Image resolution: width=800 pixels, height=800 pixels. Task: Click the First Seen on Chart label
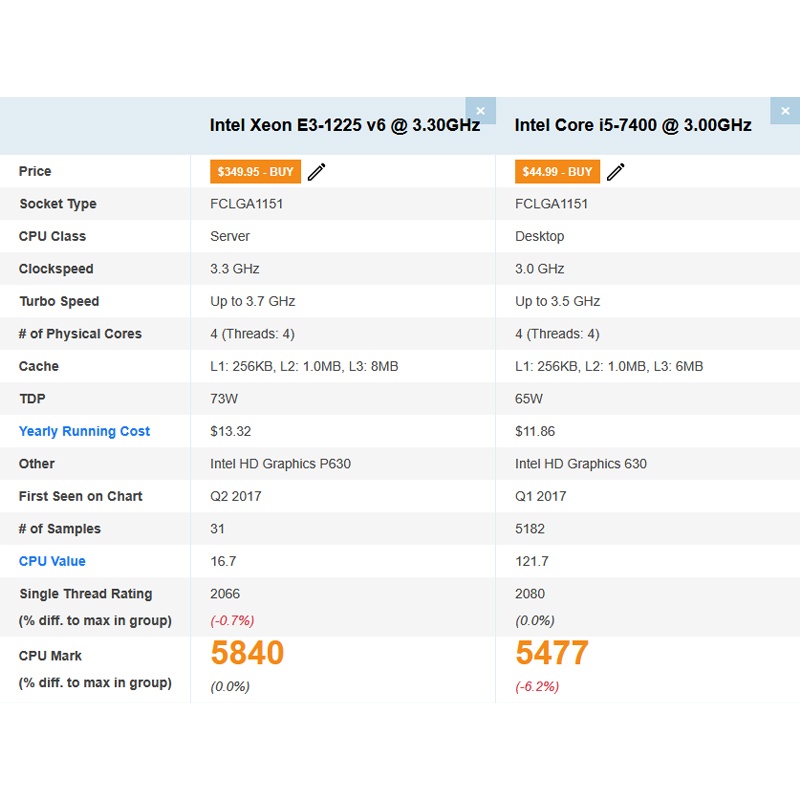[81, 496]
